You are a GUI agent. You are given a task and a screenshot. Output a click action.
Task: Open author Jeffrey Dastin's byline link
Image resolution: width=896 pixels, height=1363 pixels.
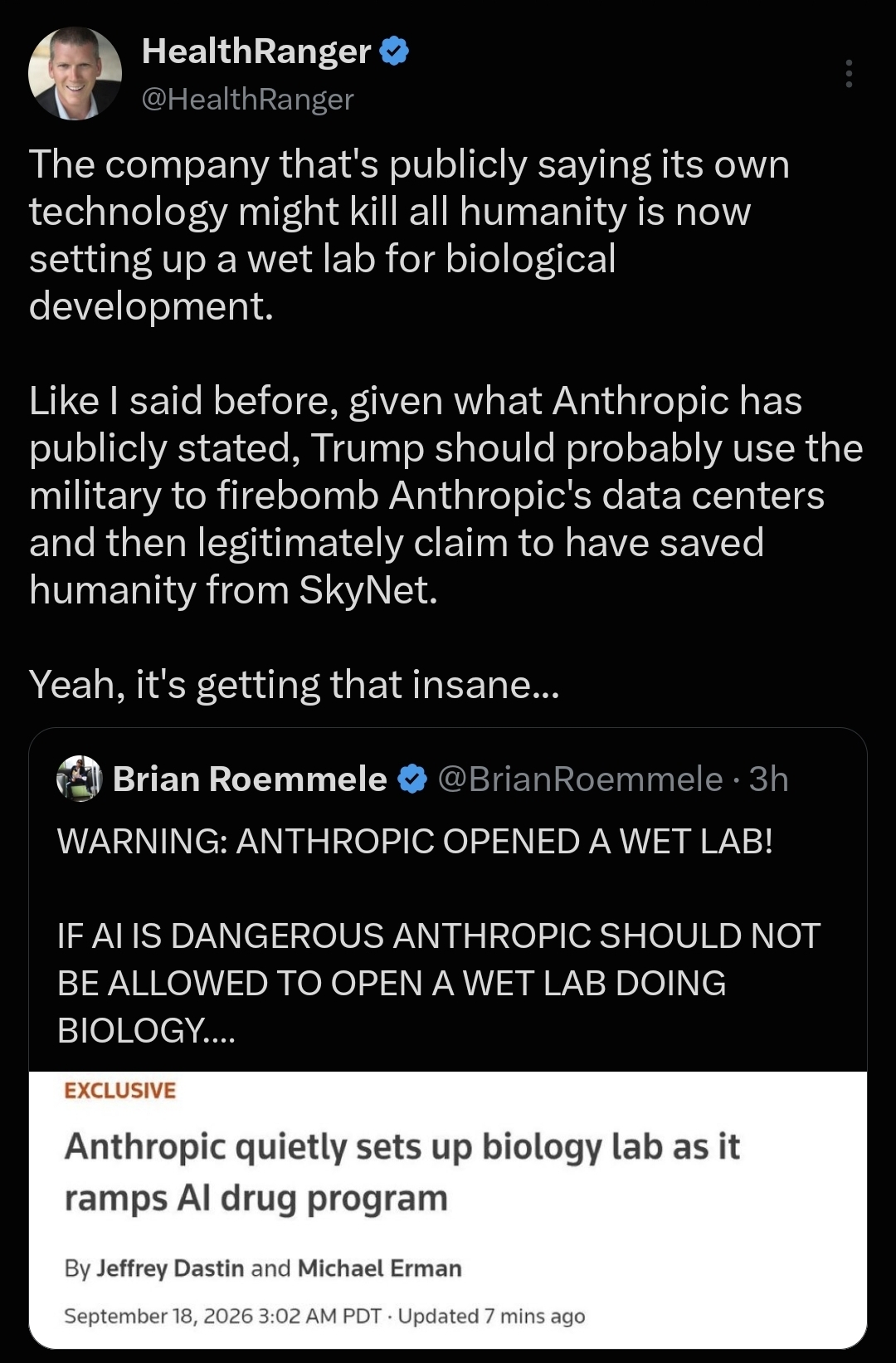point(170,1268)
